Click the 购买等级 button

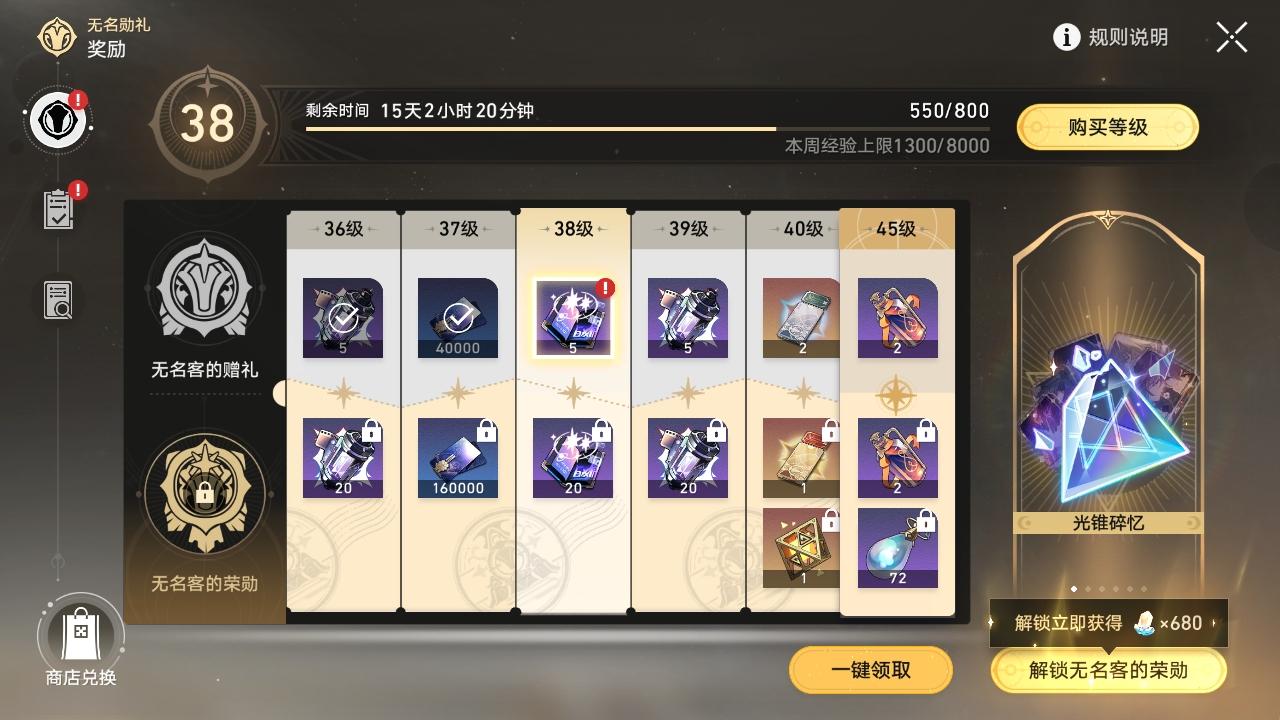(1108, 128)
